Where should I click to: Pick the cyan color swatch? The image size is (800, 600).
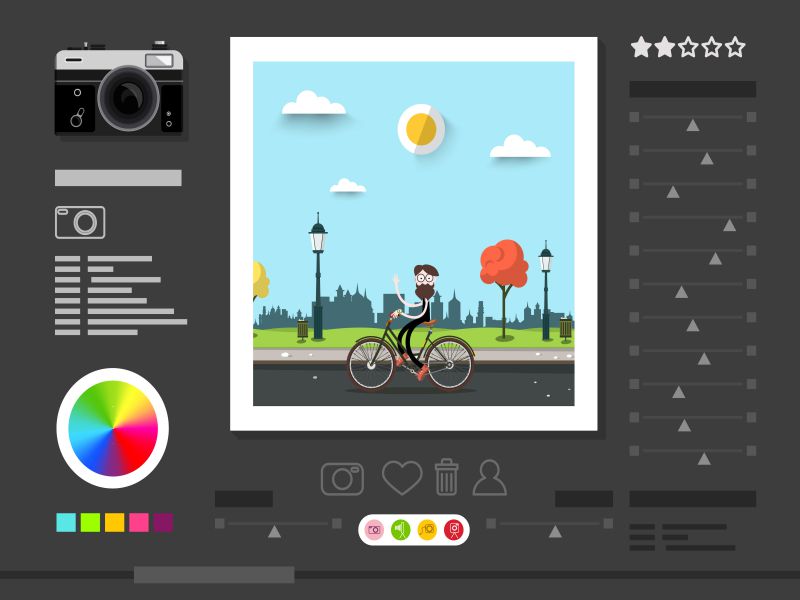point(66,522)
